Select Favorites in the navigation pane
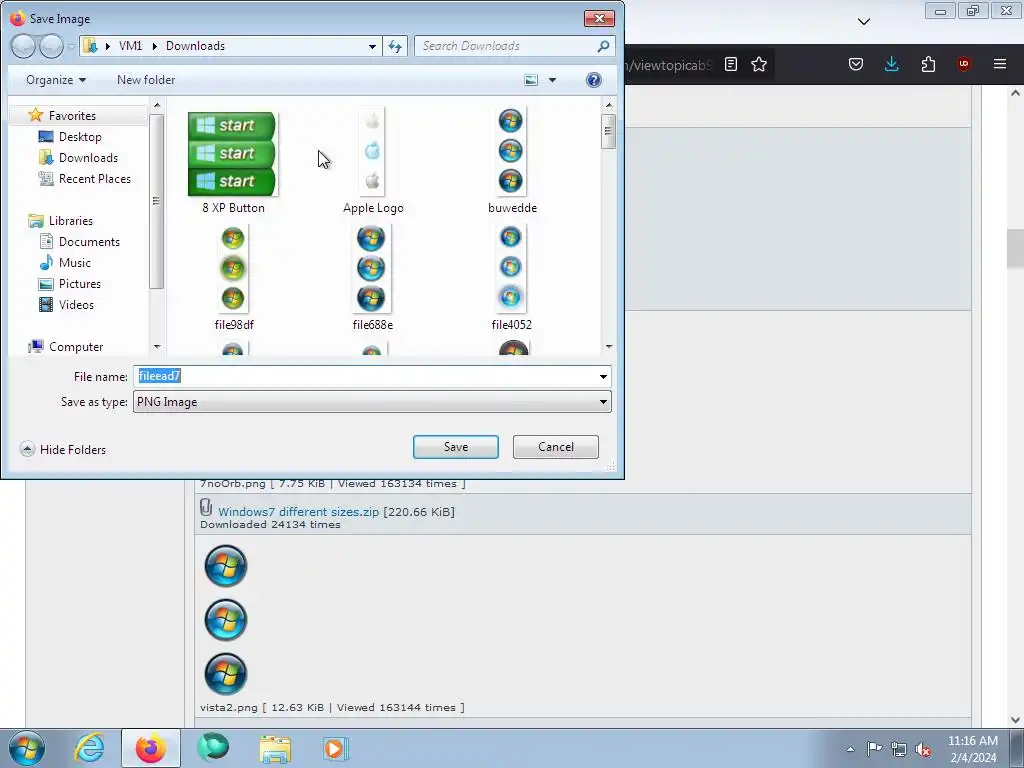The width and height of the screenshot is (1024, 768). pyautogui.click(x=72, y=116)
